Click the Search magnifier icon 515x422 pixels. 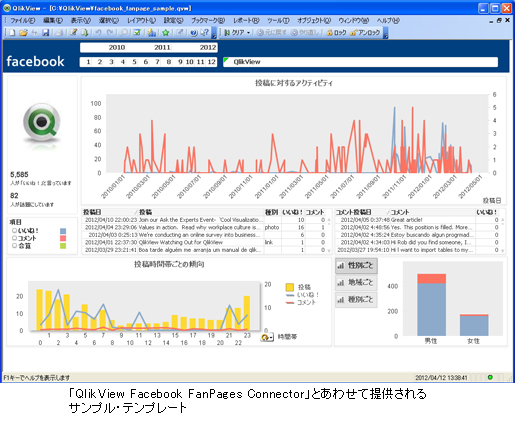pyautogui.click(x=124, y=32)
